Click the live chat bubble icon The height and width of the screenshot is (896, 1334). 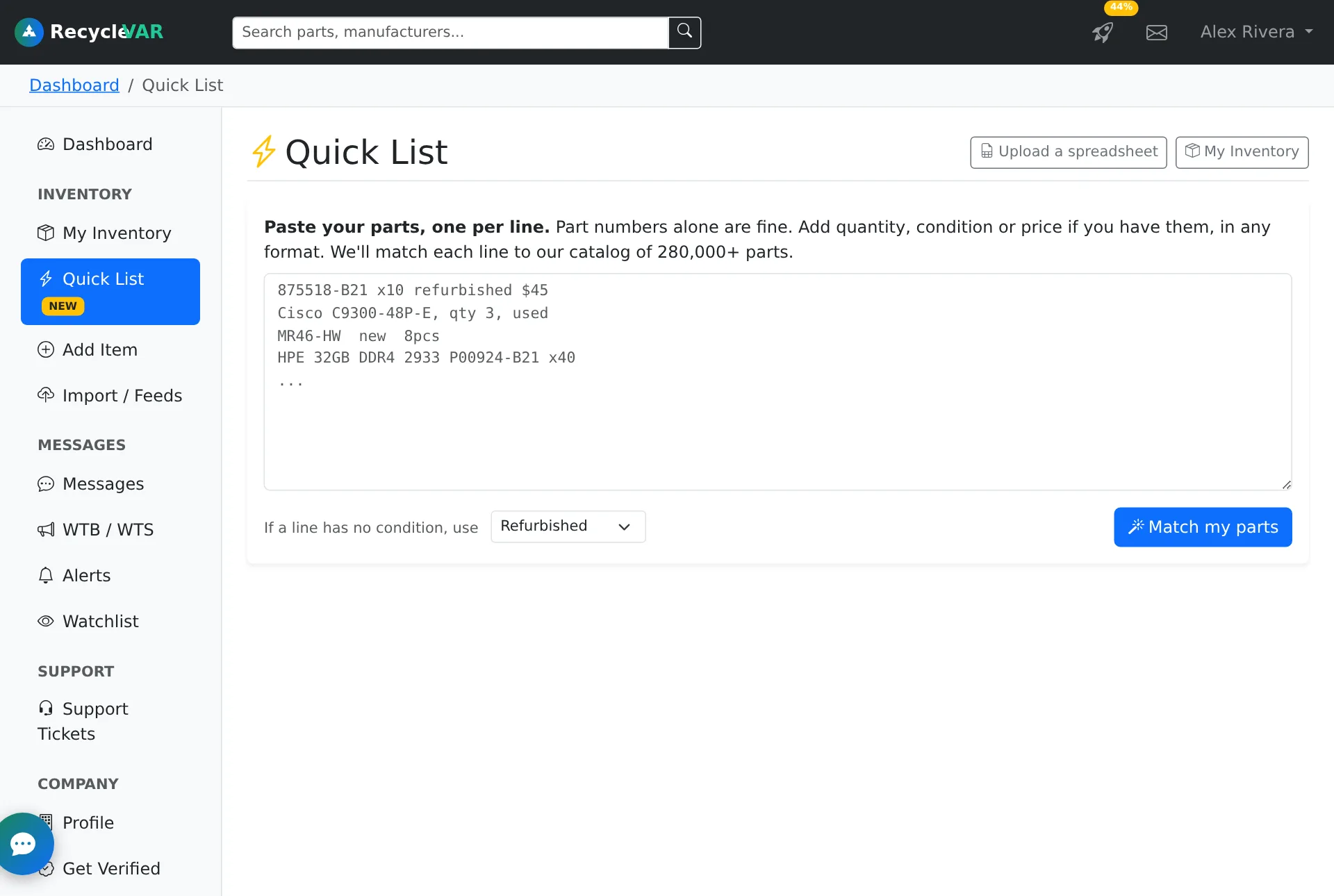24,844
